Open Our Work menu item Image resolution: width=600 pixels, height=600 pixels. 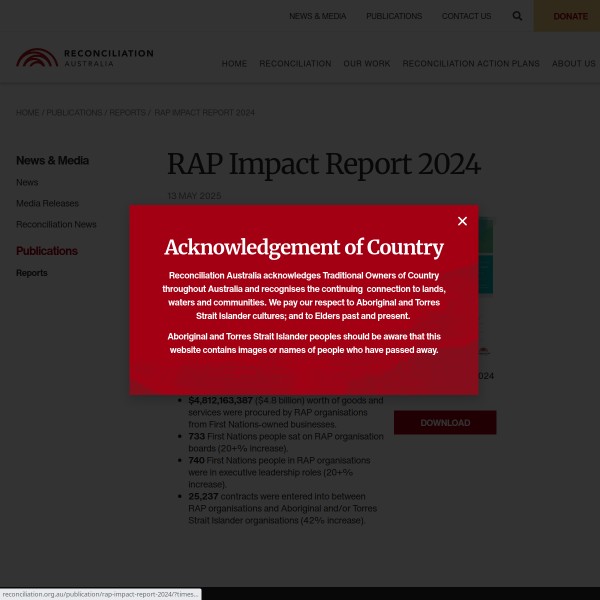pyautogui.click(x=367, y=63)
